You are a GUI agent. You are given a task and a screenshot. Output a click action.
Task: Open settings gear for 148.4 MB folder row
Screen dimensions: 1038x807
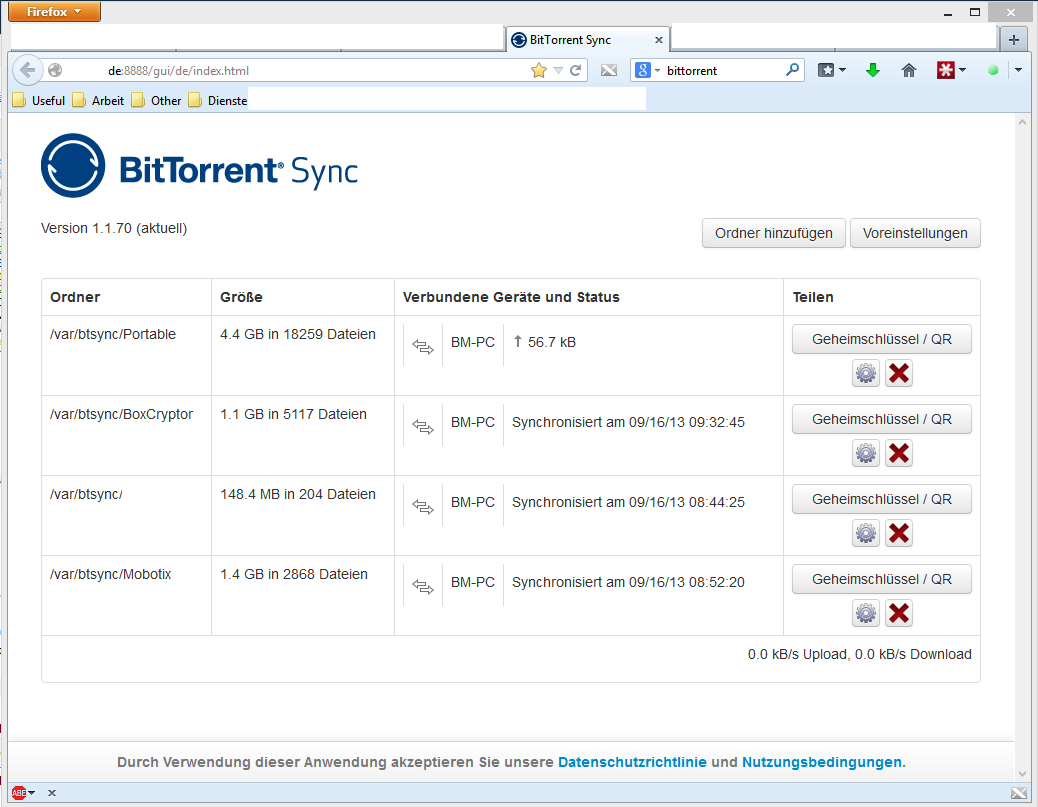(865, 534)
